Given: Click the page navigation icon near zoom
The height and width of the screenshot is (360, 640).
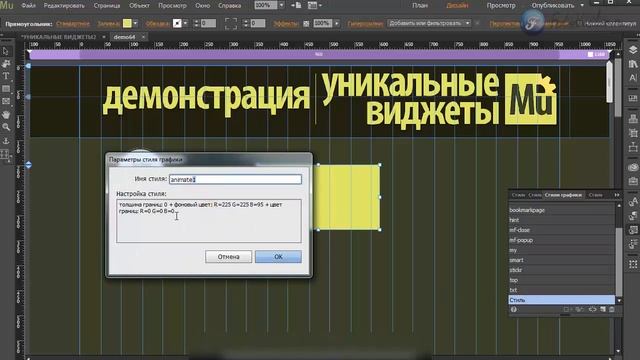Looking at the screenshot, I should pos(297,5).
